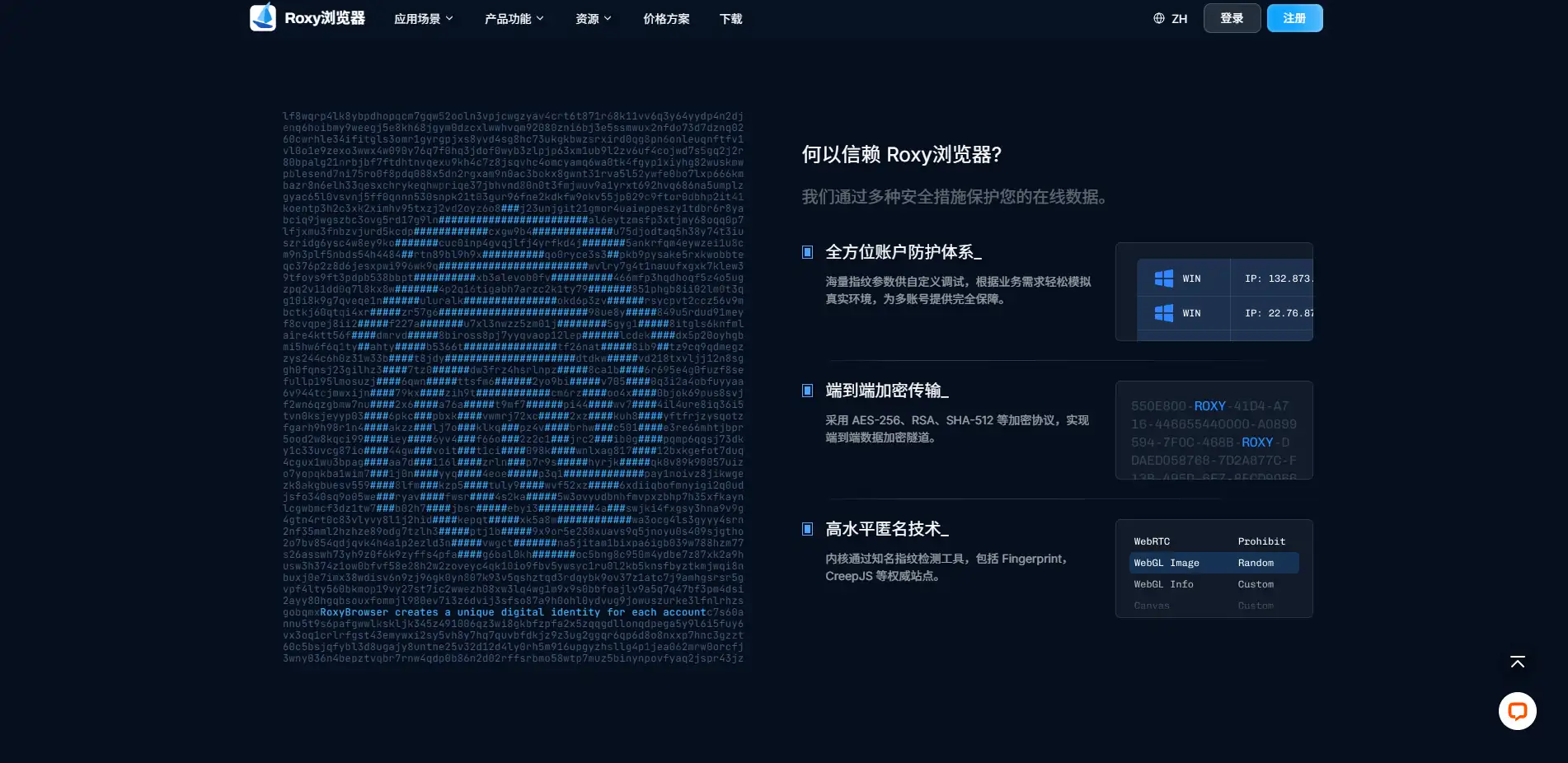Click the RoxyBrowser unique digital identity text

tap(513, 612)
